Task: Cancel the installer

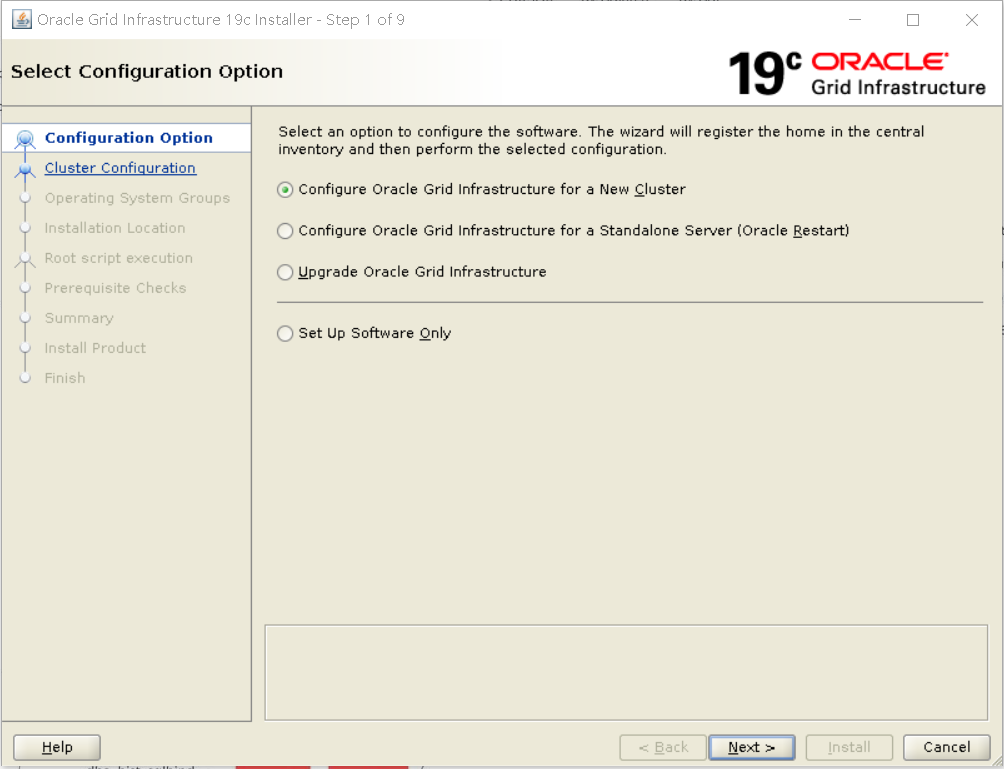Action: click(x=946, y=747)
